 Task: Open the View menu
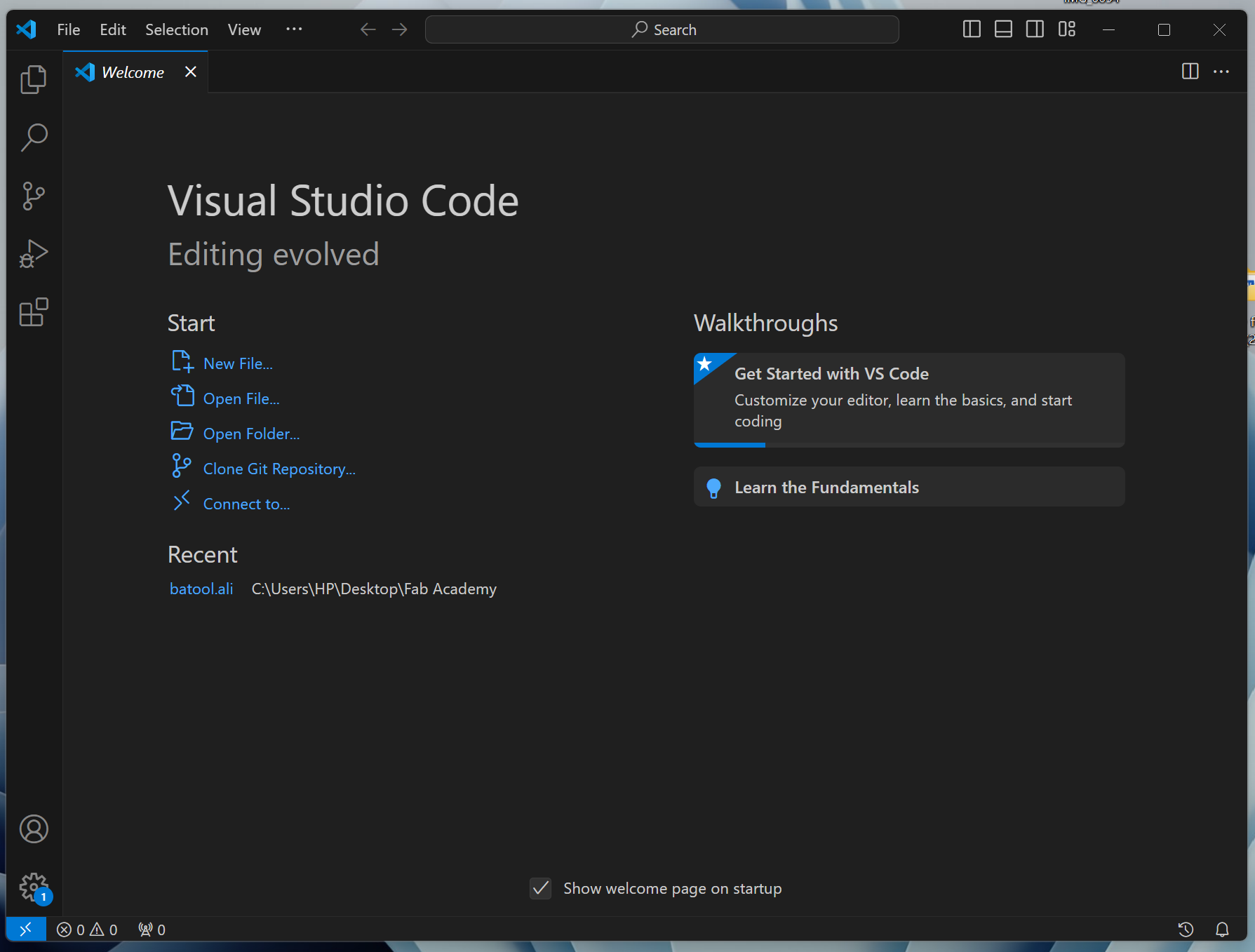coord(244,29)
